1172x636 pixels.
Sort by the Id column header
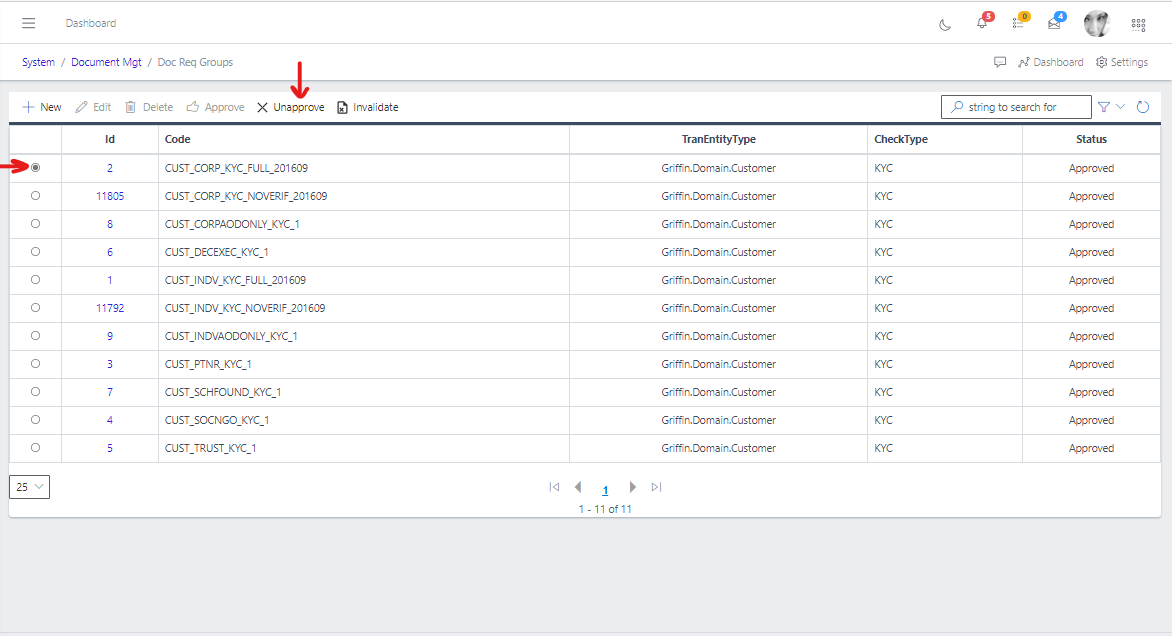(x=110, y=139)
